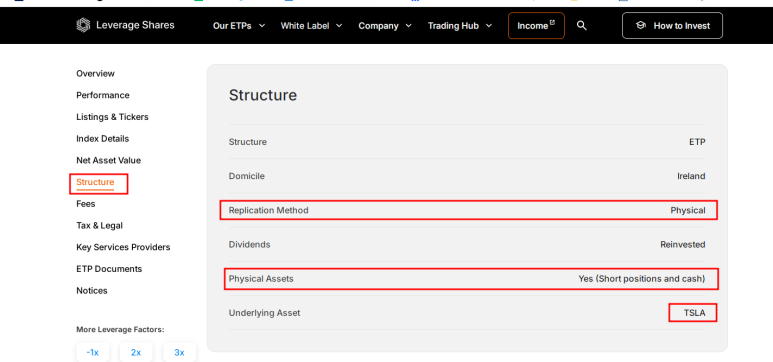Screen dimensions: 773x362
Task: Click the graduation cap icon in How to Invest
Action: [x=641, y=26]
